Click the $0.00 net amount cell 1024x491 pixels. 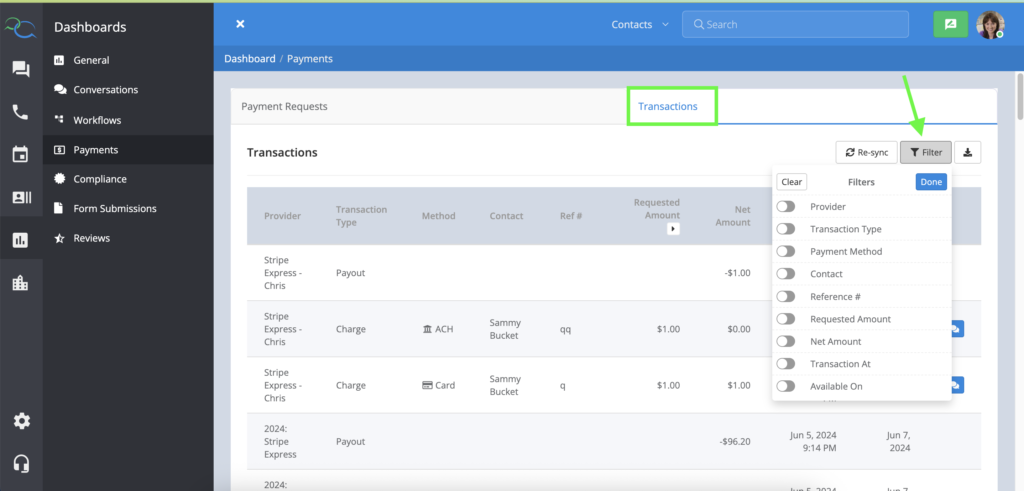pyautogui.click(x=739, y=329)
